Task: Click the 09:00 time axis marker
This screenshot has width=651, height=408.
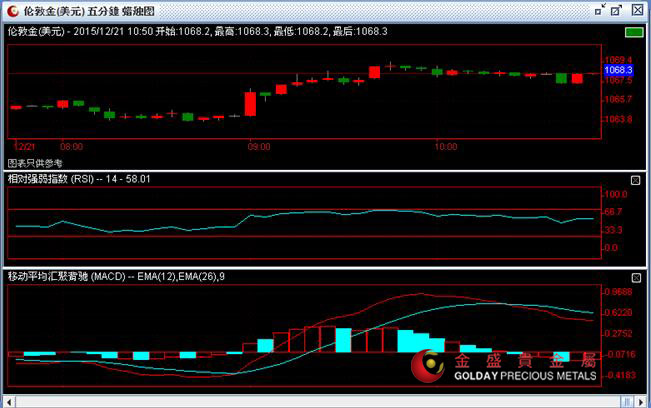Action: coord(258,146)
